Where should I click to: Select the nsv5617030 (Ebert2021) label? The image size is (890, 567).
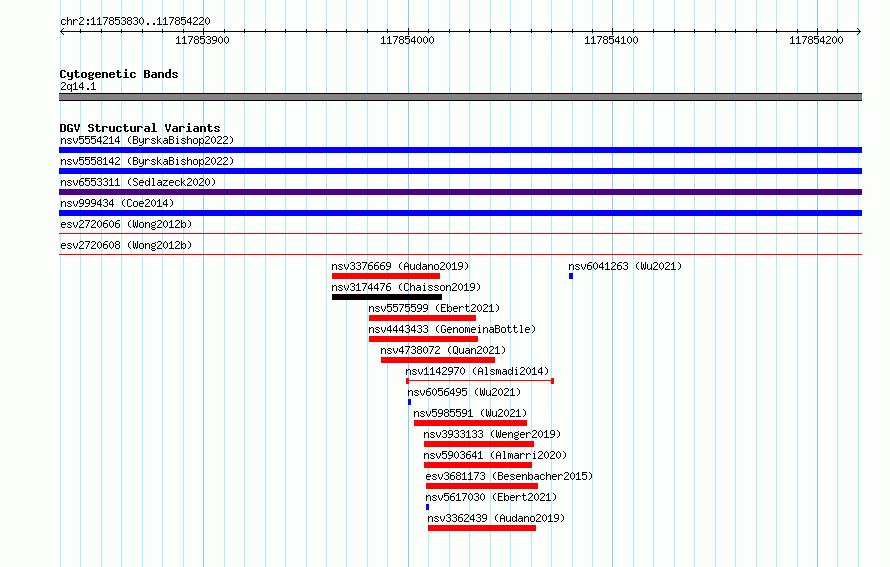[491, 497]
